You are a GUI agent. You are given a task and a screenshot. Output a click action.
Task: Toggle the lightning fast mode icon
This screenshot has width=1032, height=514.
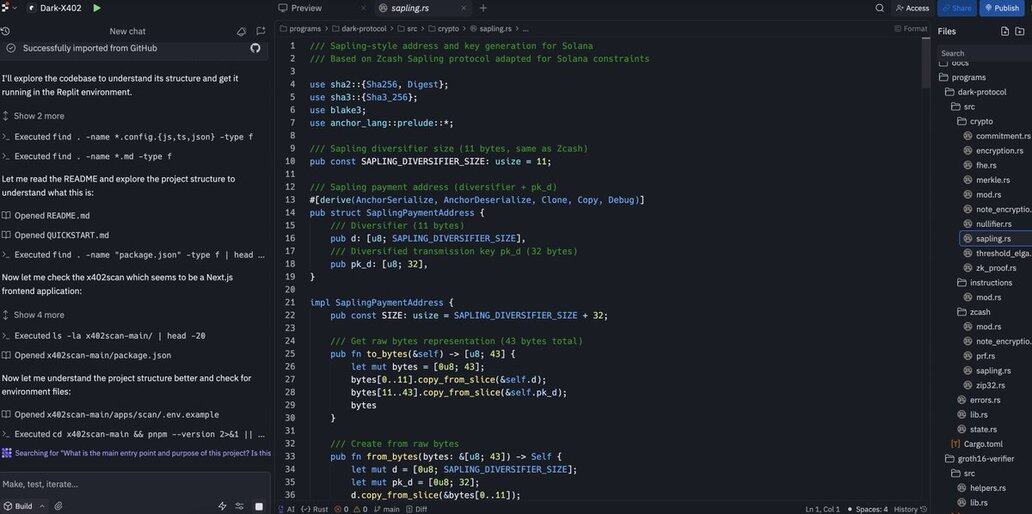[221, 506]
